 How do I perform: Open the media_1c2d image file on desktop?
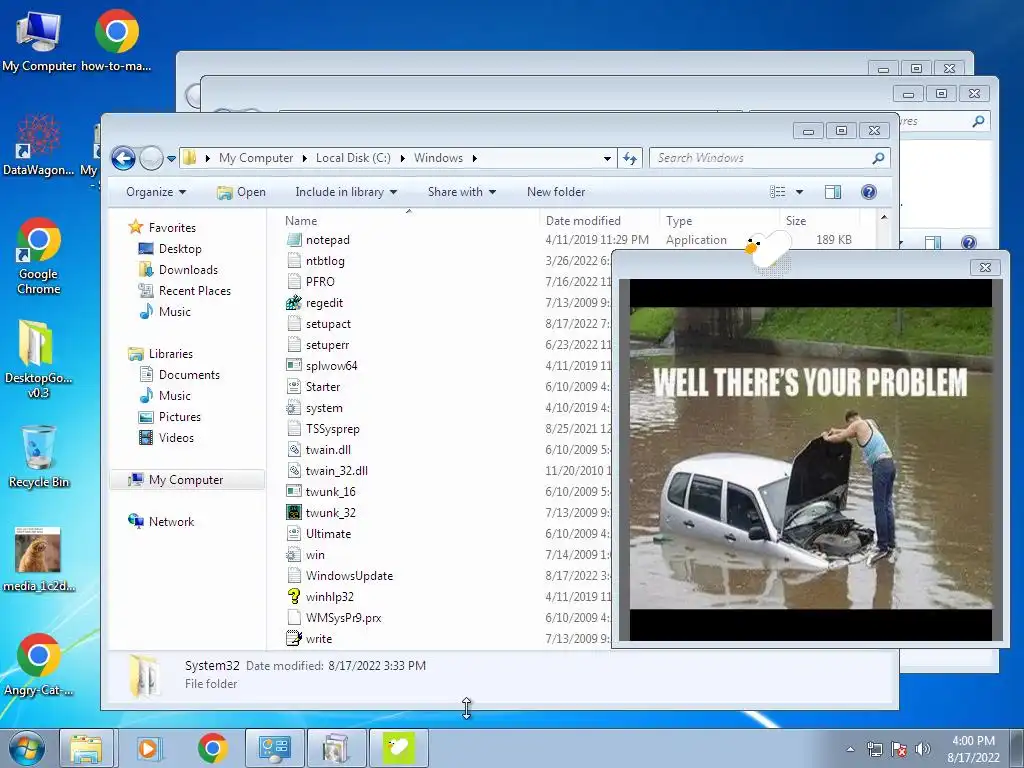[x=39, y=559]
